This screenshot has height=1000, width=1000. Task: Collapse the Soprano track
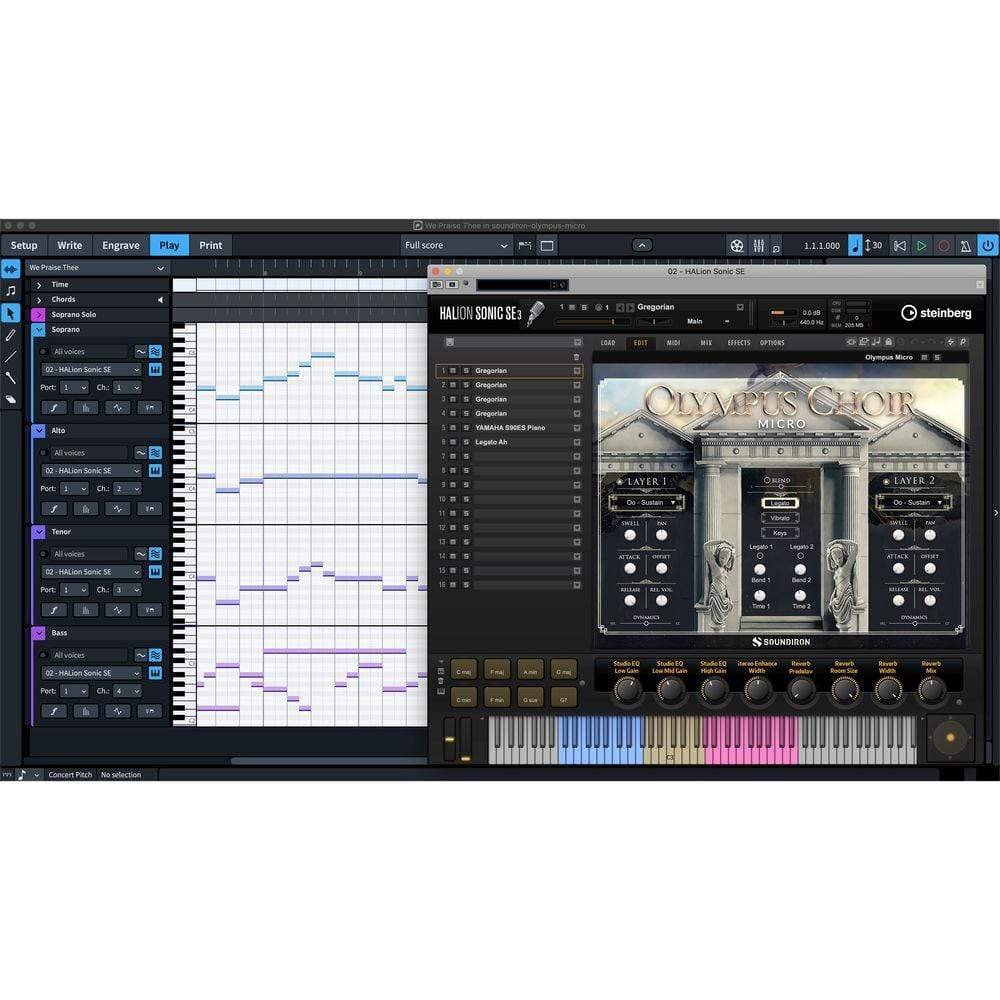(x=39, y=329)
